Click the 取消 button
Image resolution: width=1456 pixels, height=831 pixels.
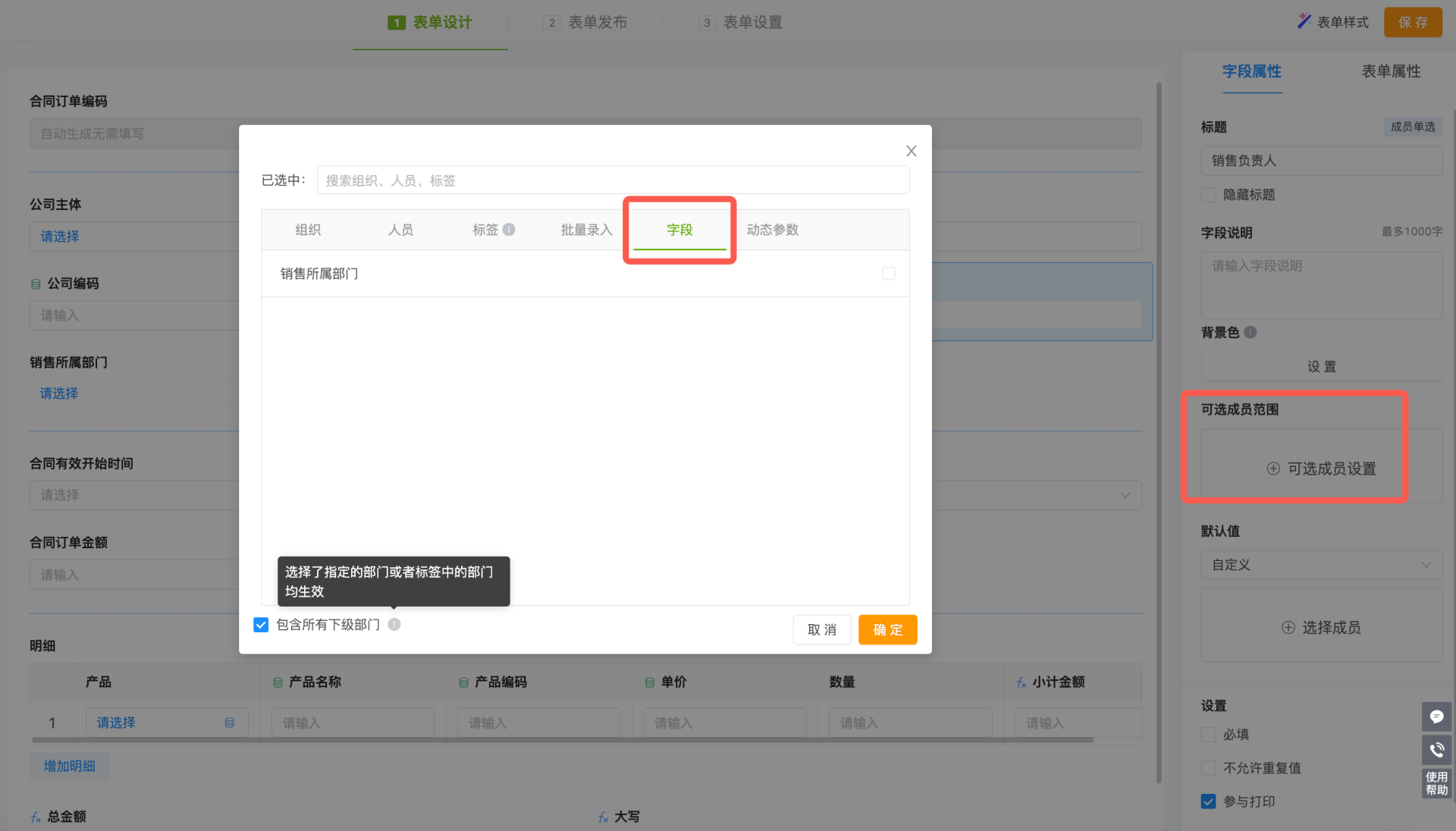point(821,629)
